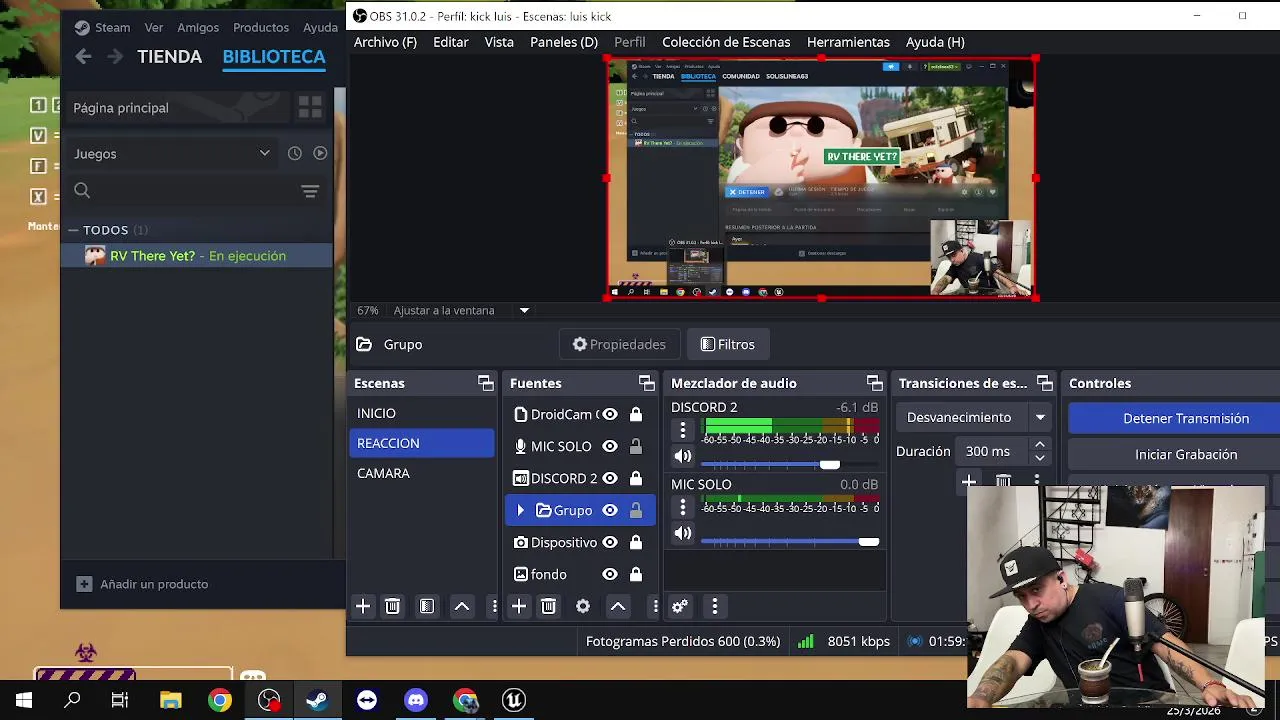Hide the Grupo source
This screenshot has width=1280, height=720.
click(610, 510)
